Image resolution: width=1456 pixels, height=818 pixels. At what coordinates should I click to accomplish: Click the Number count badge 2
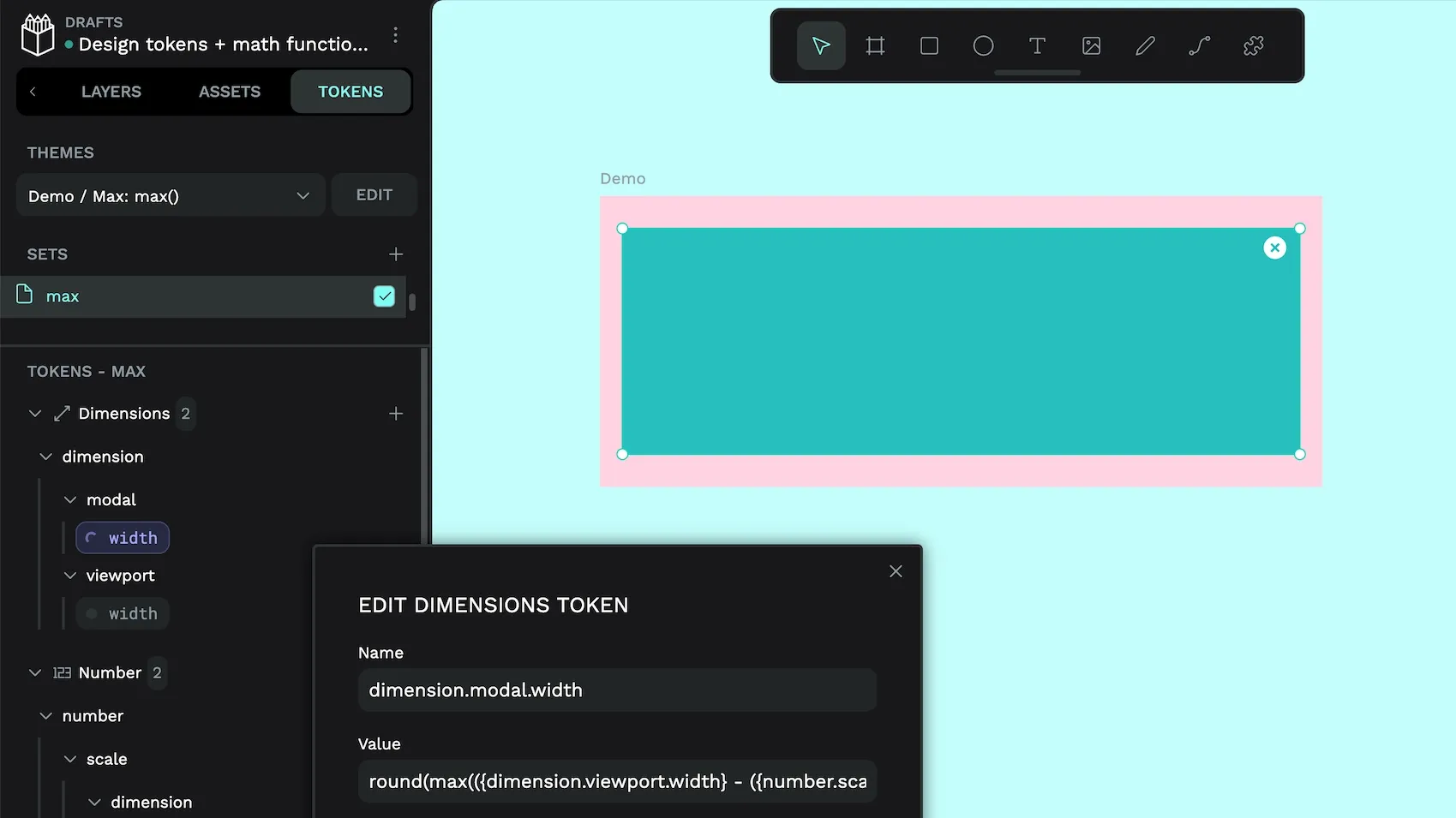[x=157, y=673]
